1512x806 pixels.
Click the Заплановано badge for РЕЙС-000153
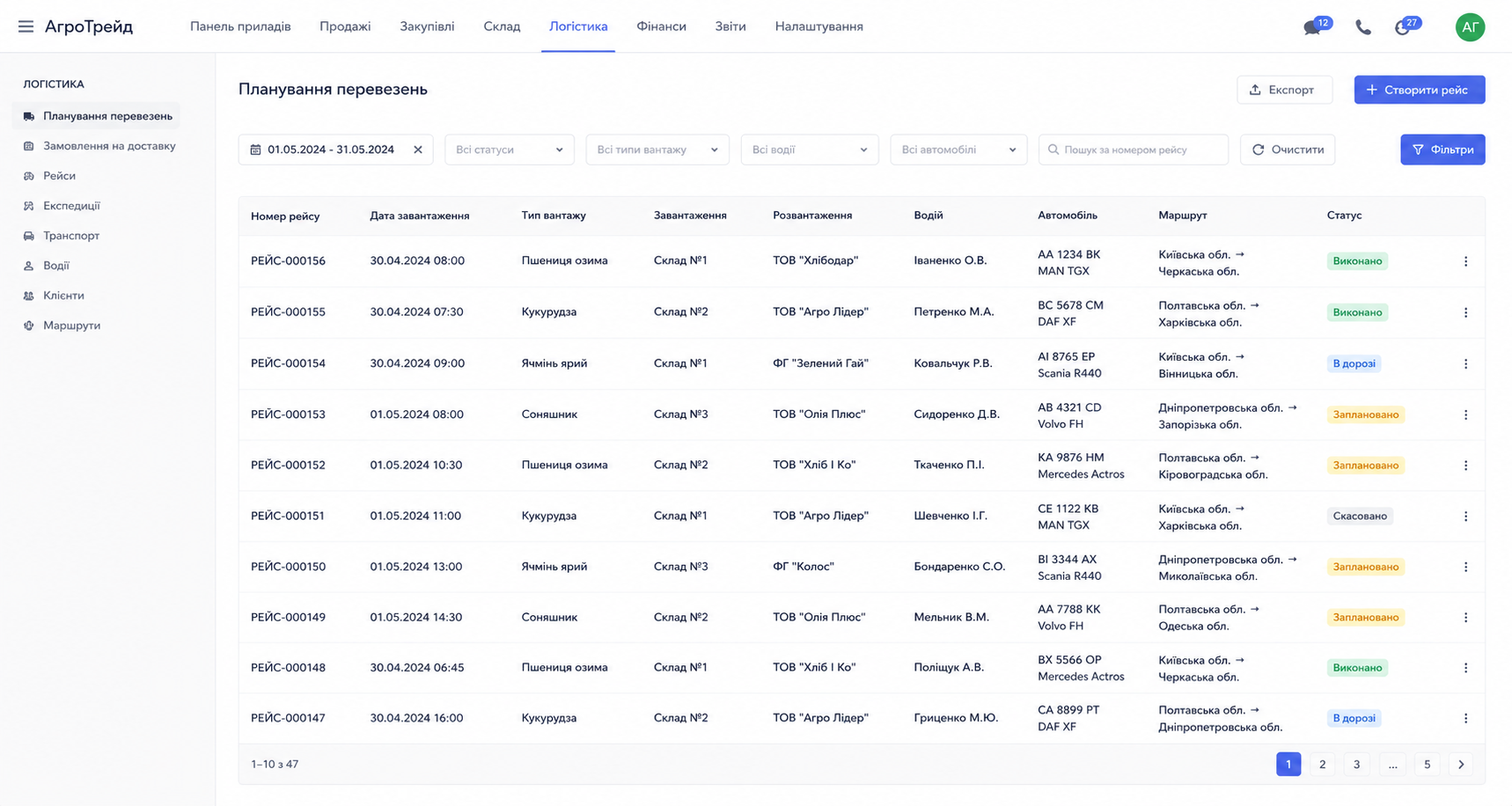pyautogui.click(x=1365, y=414)
